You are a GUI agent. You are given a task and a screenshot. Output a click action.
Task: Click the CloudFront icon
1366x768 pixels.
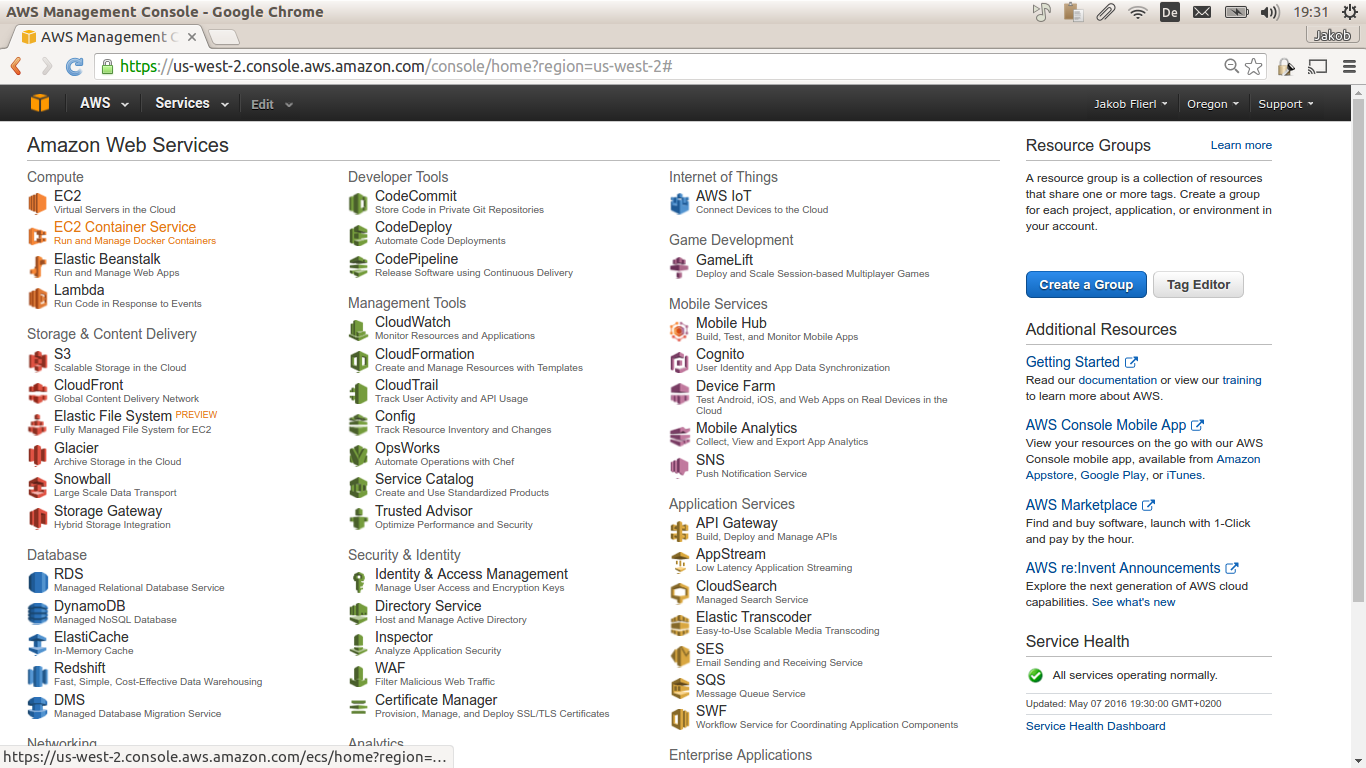37,392
